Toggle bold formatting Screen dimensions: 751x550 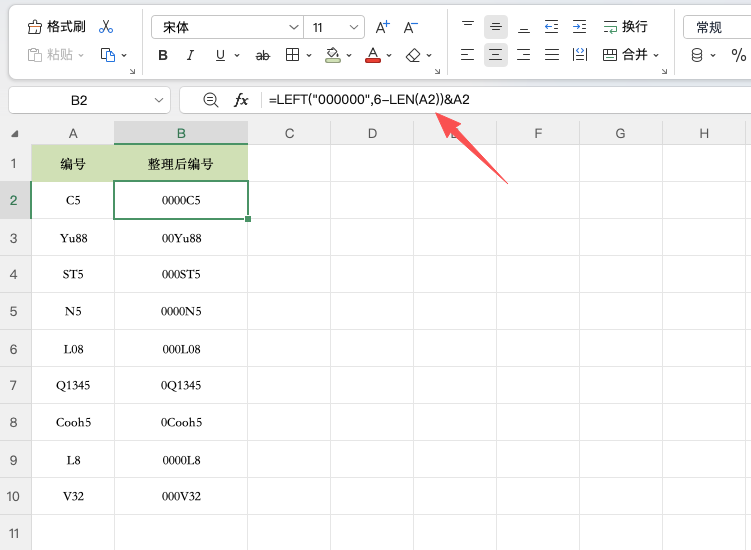163,55
